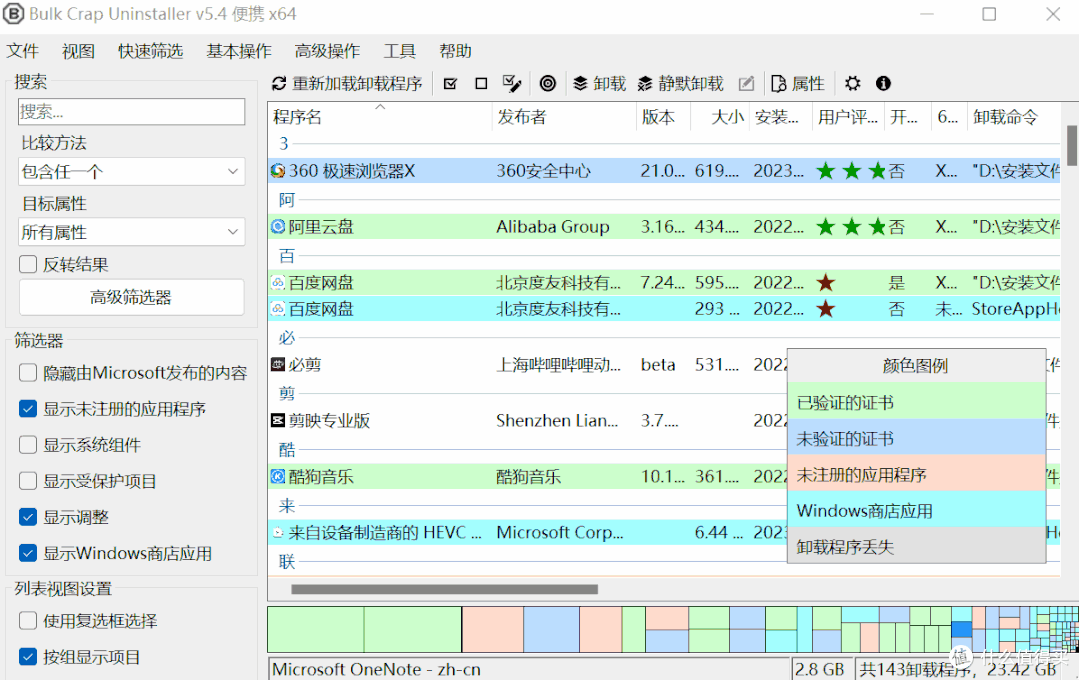Sort by the 版本 column header
Viewport: 1079px width, 680px height.
tap(663, 117)
